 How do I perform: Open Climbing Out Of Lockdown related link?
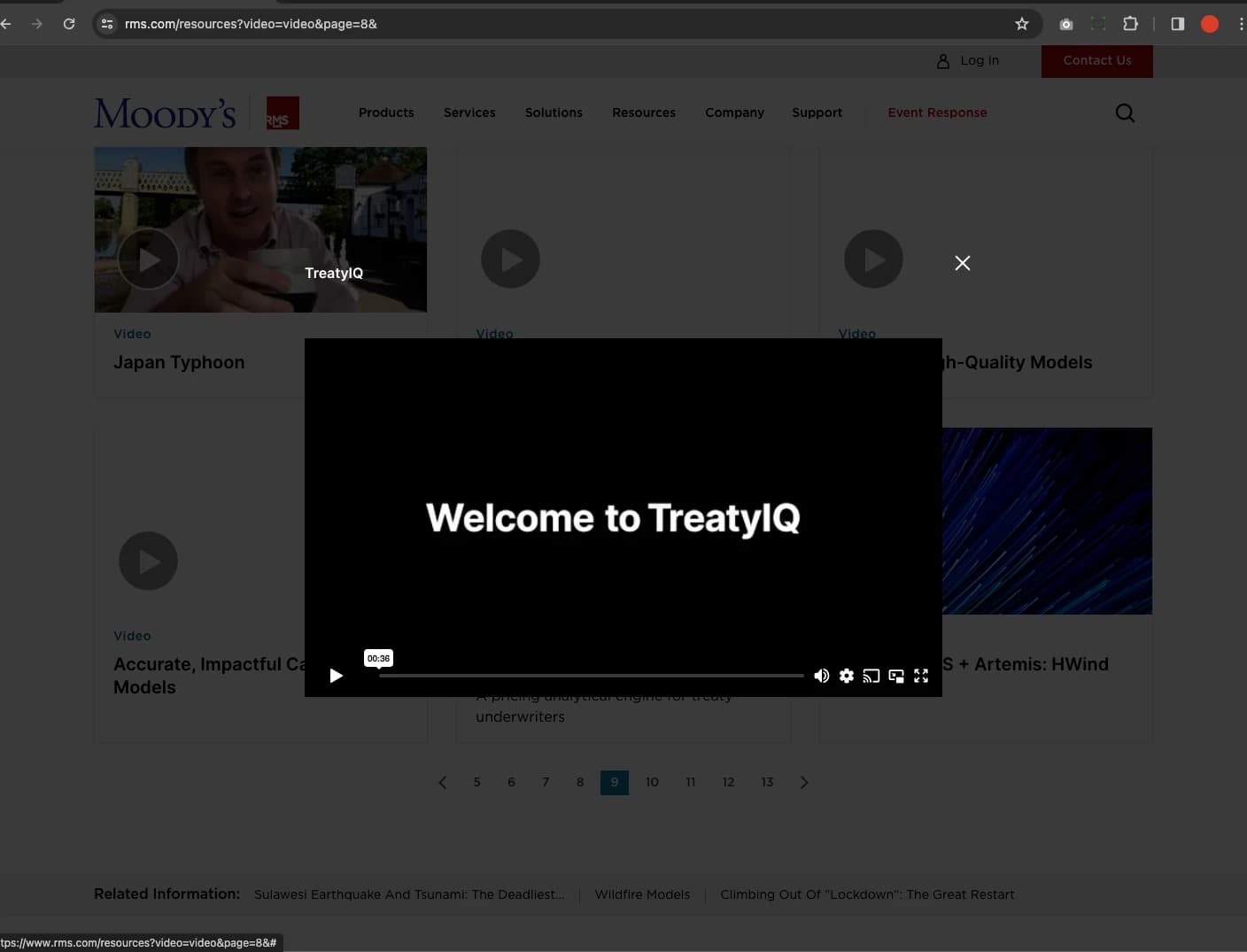[x=867, y=894]
